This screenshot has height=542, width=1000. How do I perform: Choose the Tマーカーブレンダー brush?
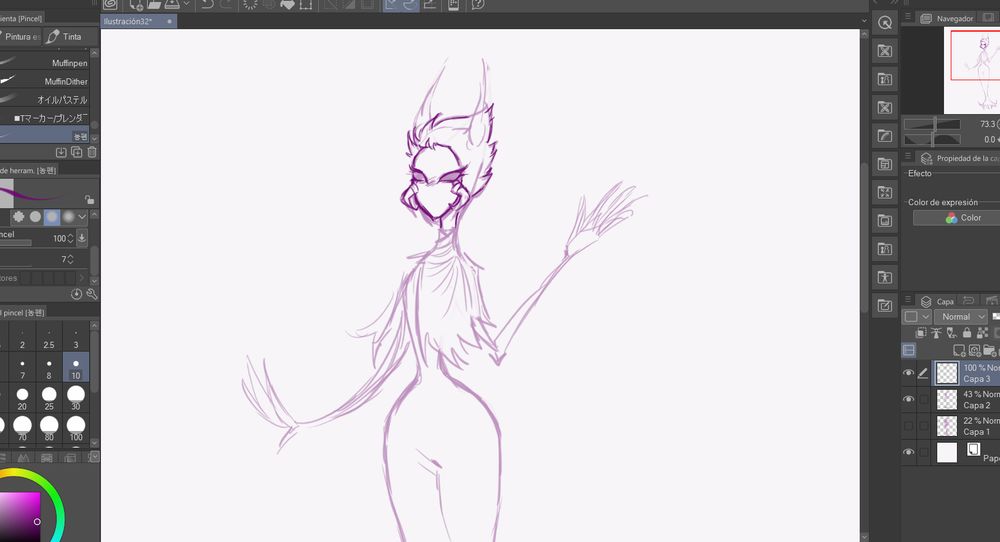point(44,118)
